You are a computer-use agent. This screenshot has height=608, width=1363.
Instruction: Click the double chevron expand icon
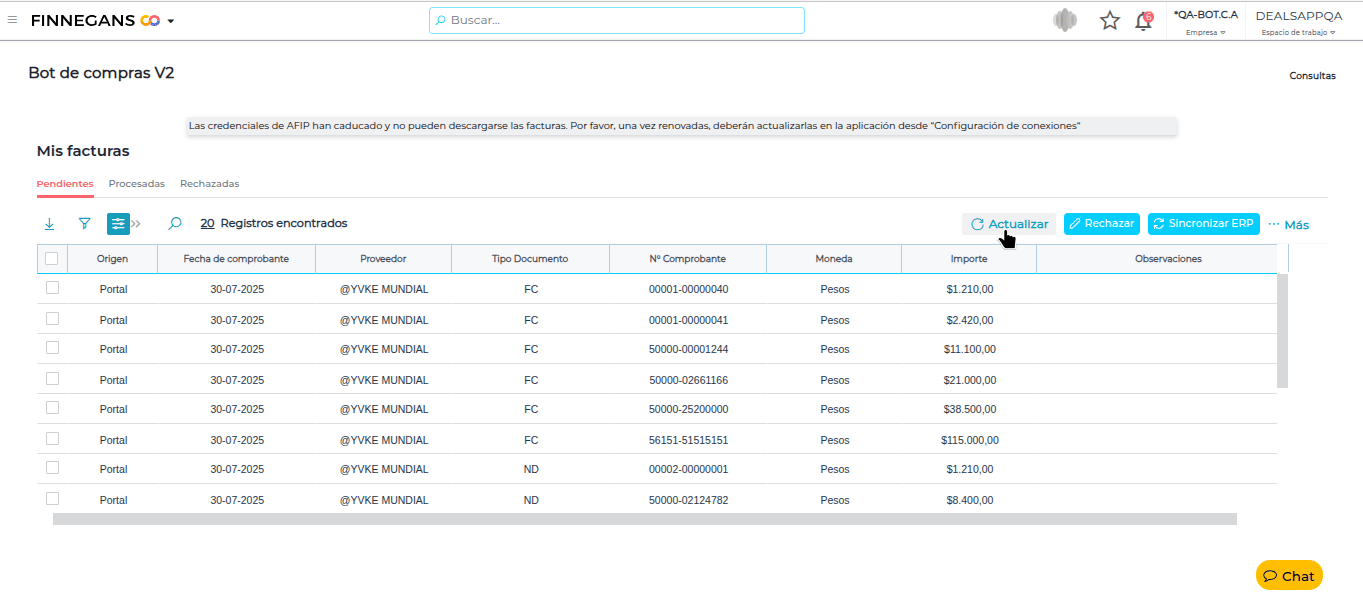click(x=137, y=224)
